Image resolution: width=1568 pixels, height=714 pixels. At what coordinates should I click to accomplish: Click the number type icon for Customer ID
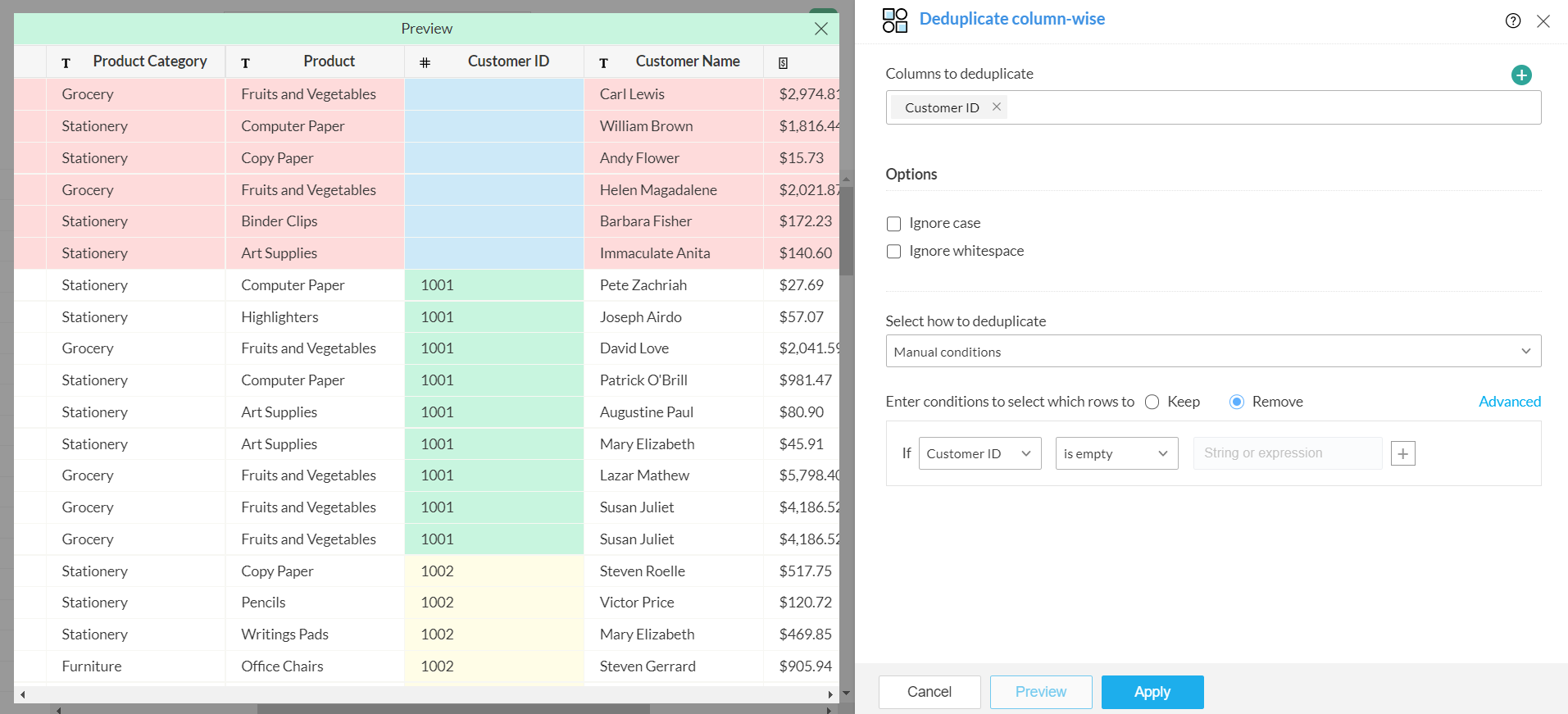(425, 63)
